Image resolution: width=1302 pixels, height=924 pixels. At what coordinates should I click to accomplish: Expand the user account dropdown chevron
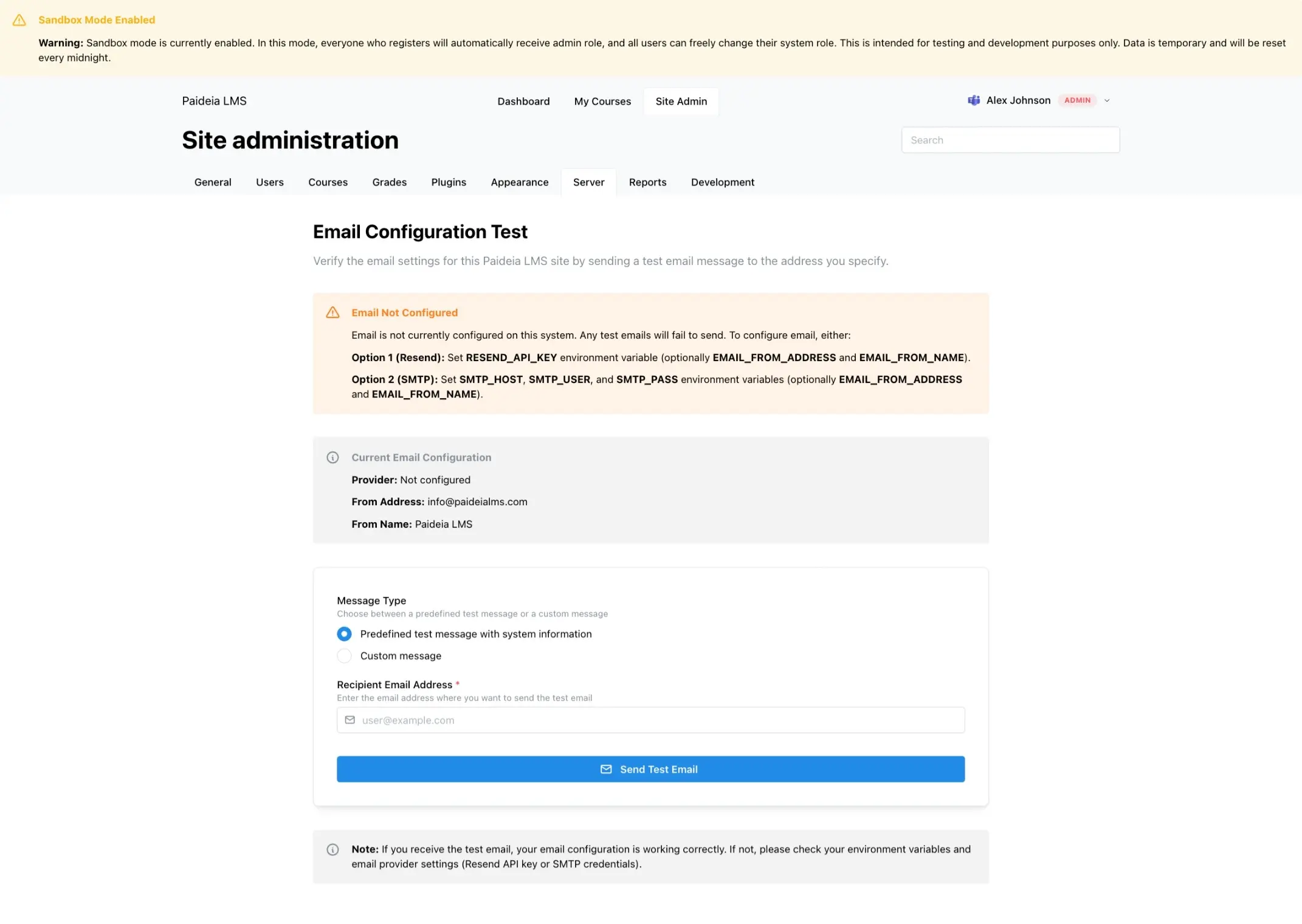click(x=1107, y=101)
